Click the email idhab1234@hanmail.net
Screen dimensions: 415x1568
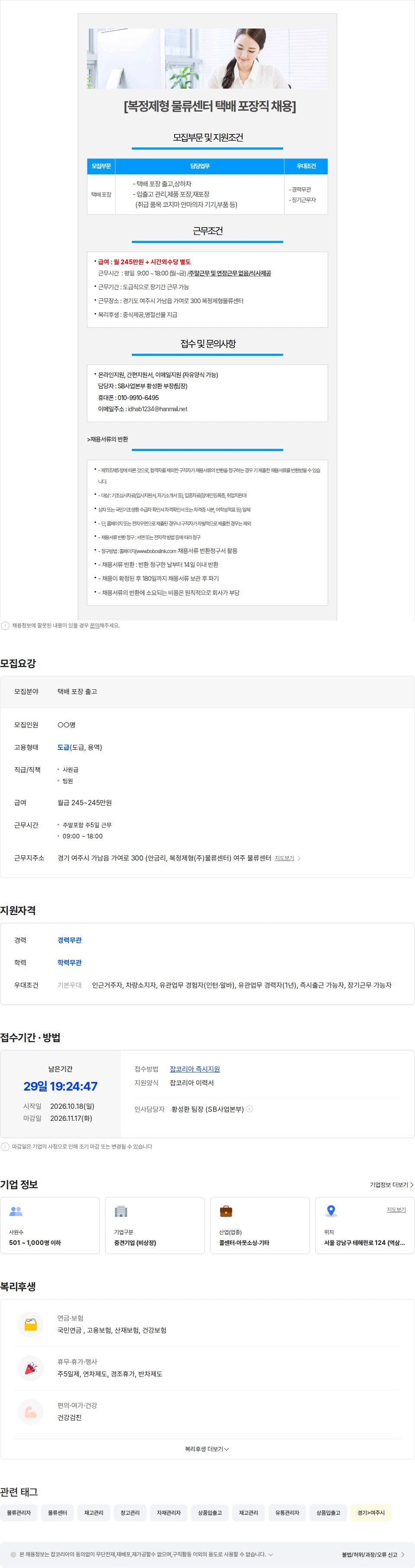(158, 409)
